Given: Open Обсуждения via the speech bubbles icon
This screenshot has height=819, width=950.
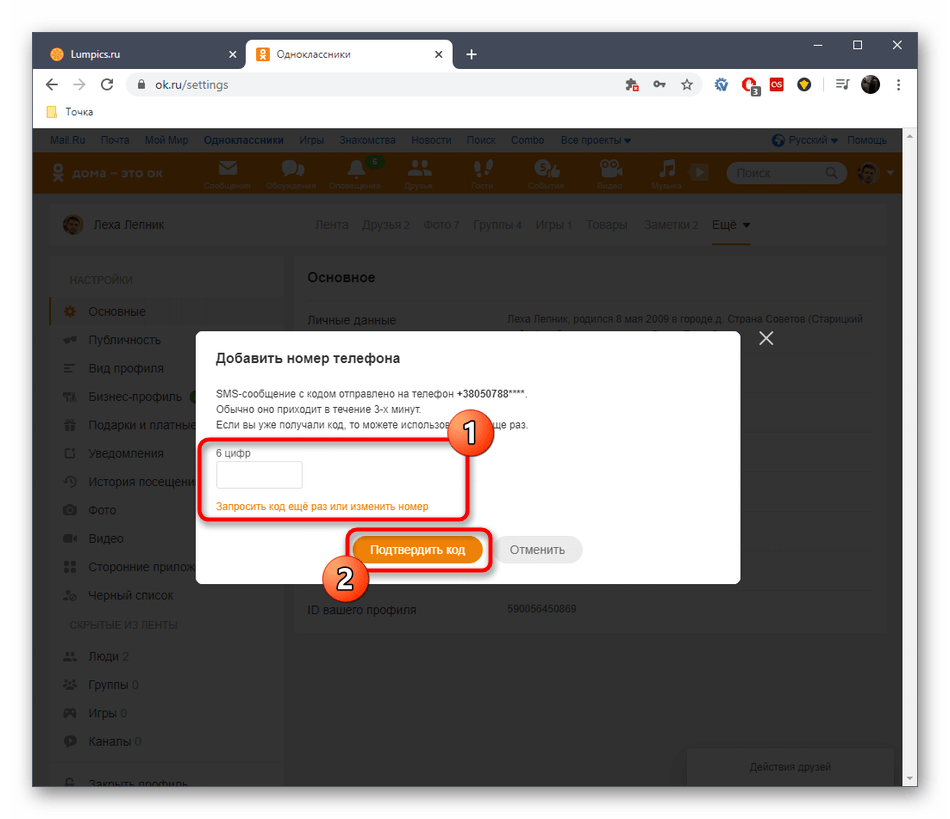Looking at the screenshot, I should (x=292, y=168).
